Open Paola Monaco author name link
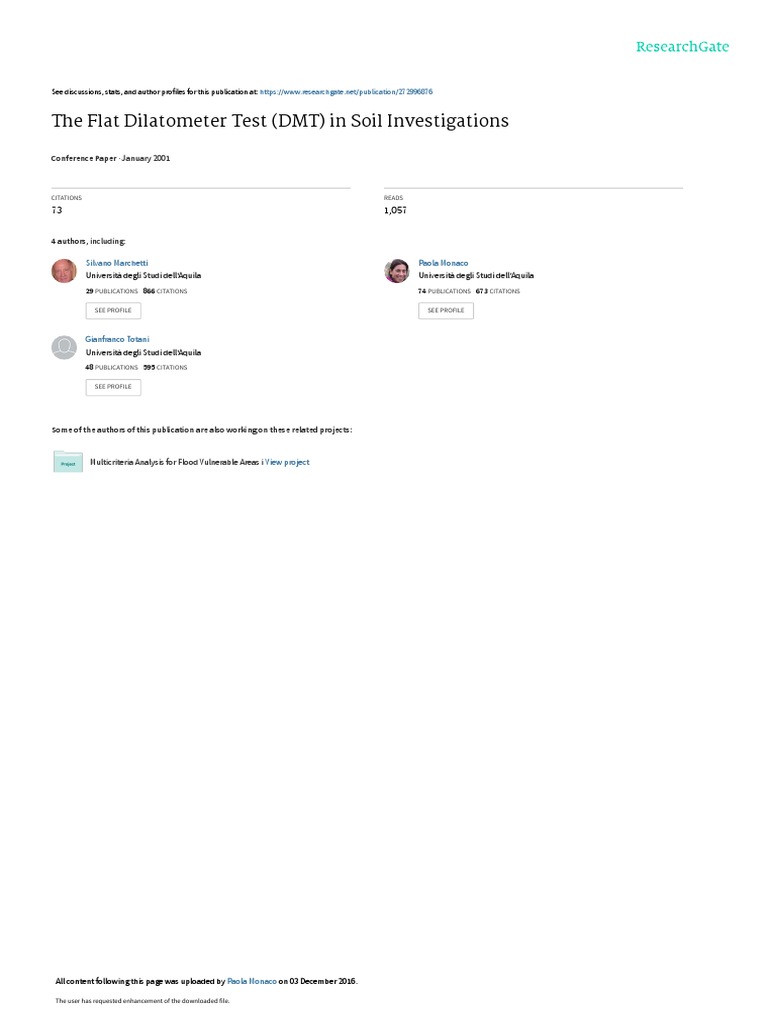 coord(443,263)
